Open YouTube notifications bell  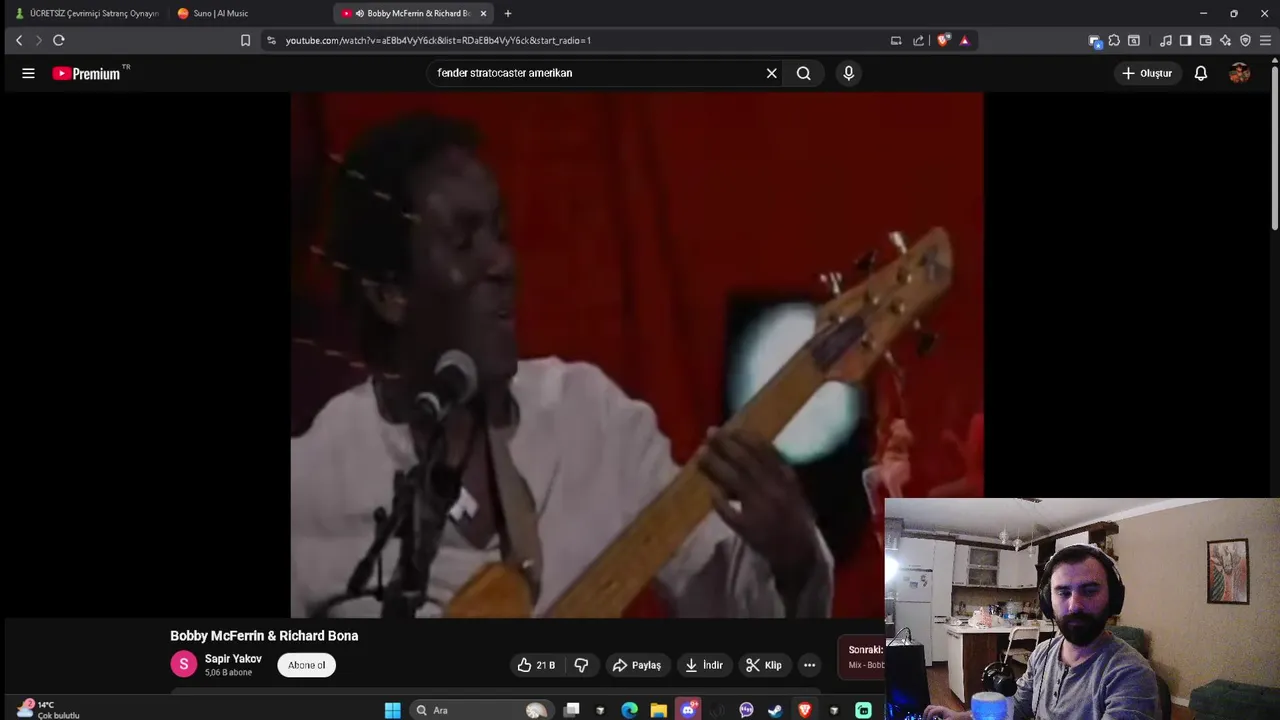coord(1200,73)
